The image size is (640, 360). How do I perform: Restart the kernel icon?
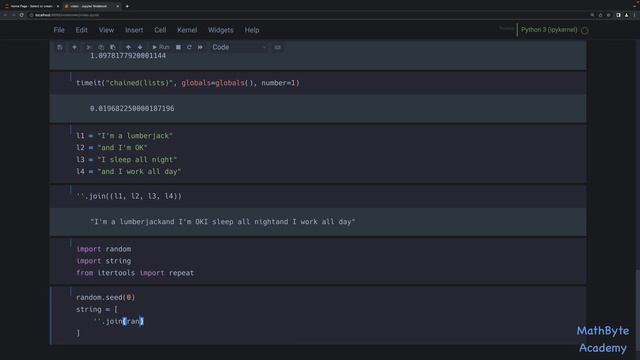coord(189,47)
